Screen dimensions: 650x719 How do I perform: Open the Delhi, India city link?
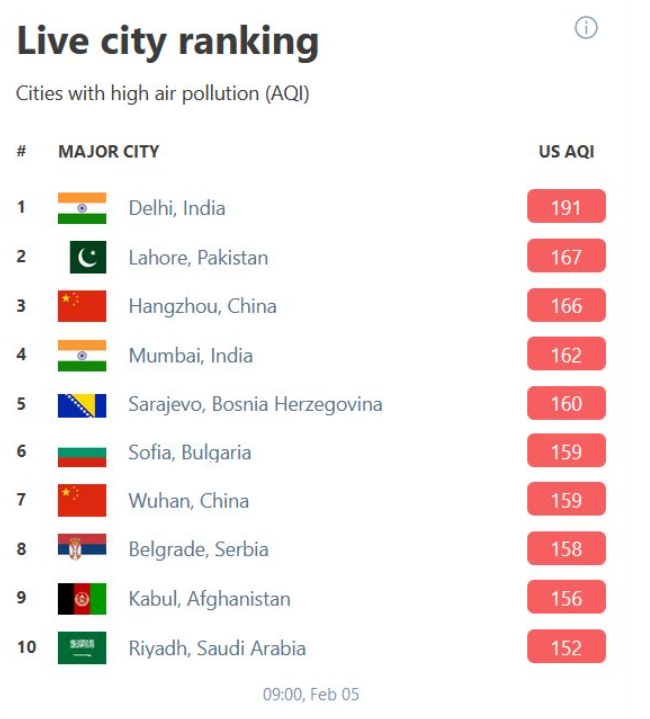pos(177,208)
